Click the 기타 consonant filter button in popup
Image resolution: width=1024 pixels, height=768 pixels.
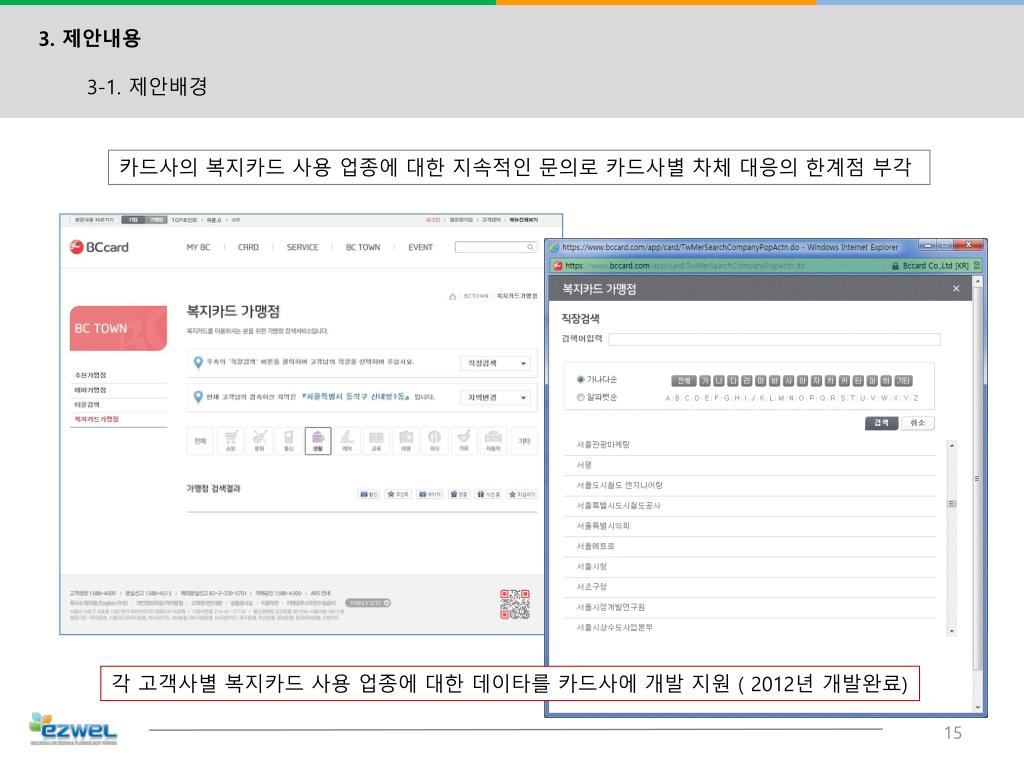click(x=903, y=381)
